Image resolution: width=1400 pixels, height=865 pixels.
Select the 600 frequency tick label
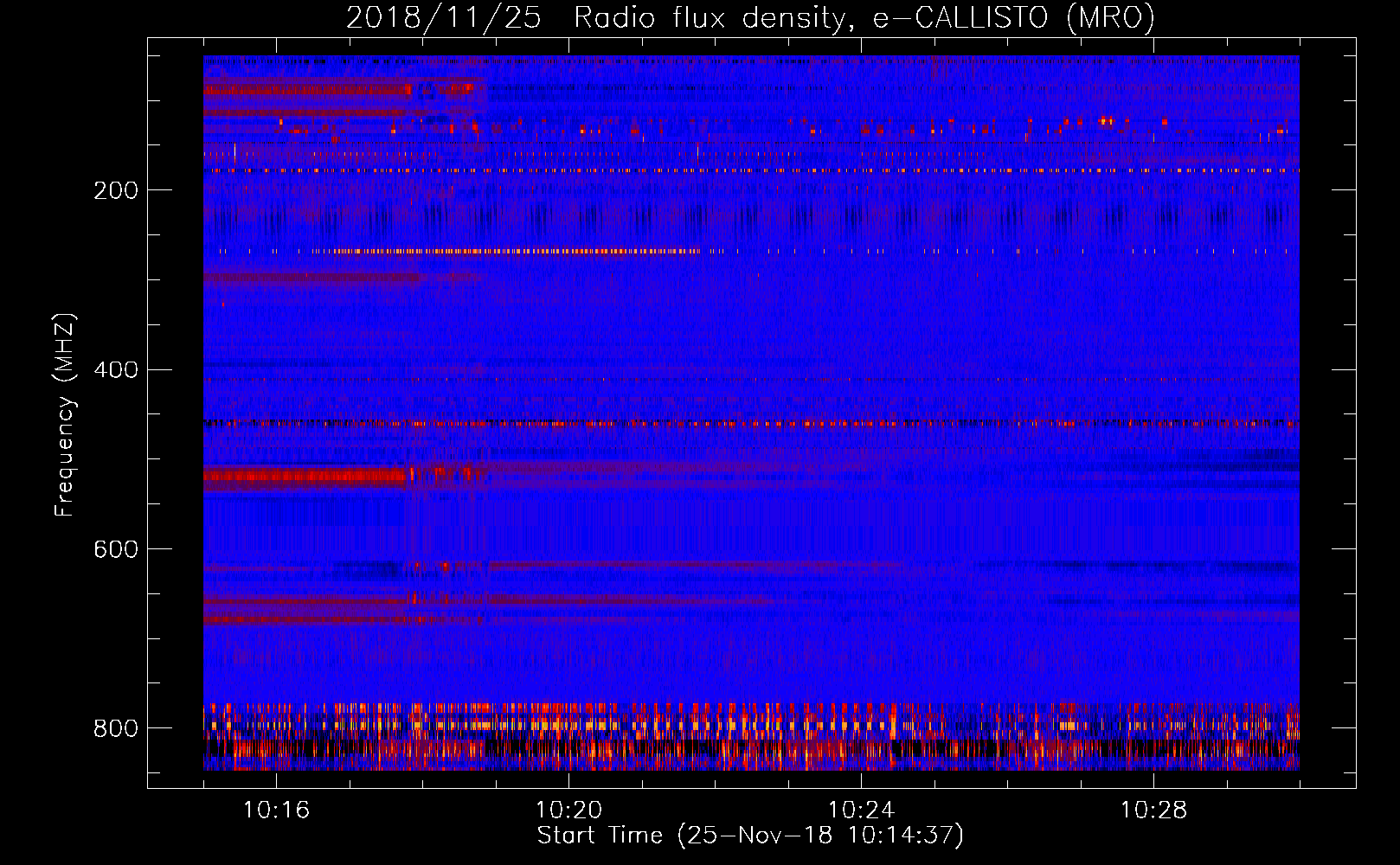click(x=116, y=550)
